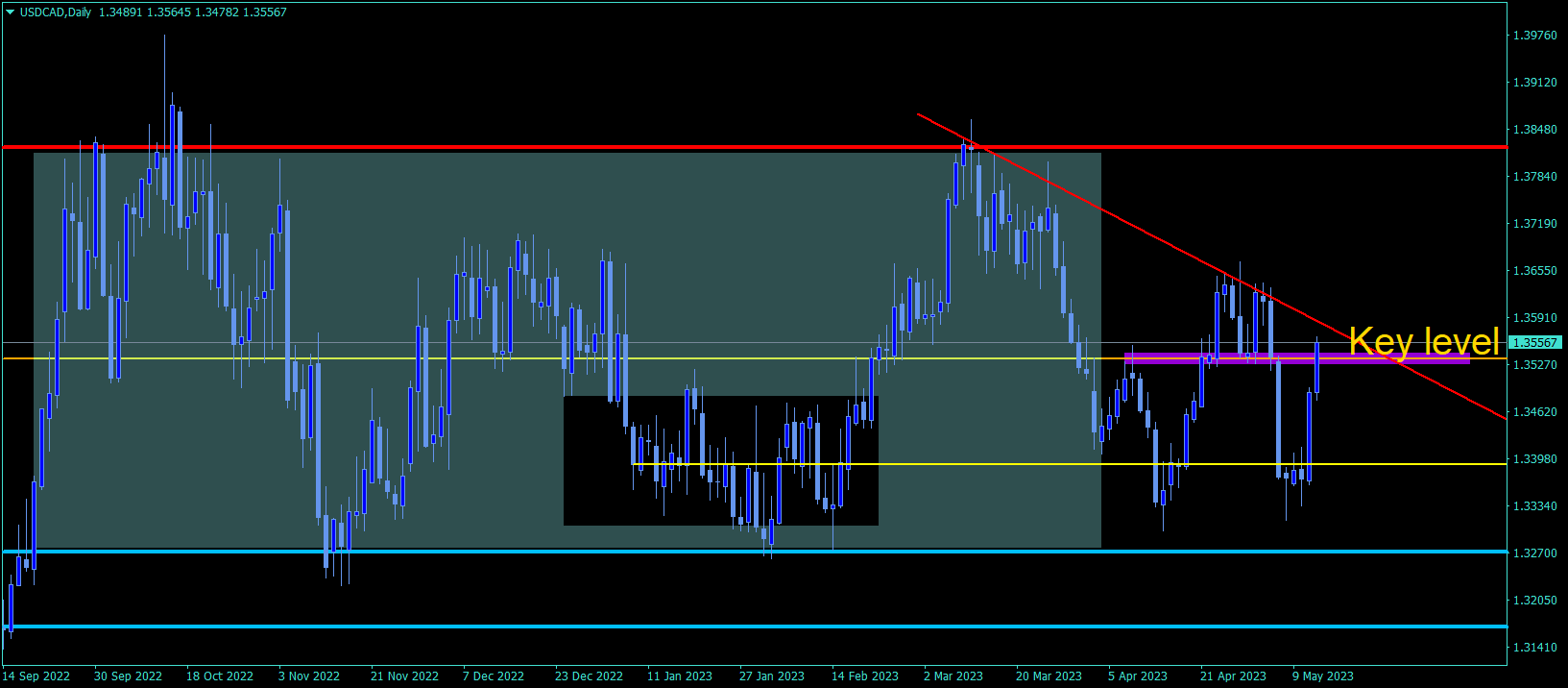Click the 1.33980 price scale label
The height and width of the screenshot is (688, 1568).
click(1534, 459)
